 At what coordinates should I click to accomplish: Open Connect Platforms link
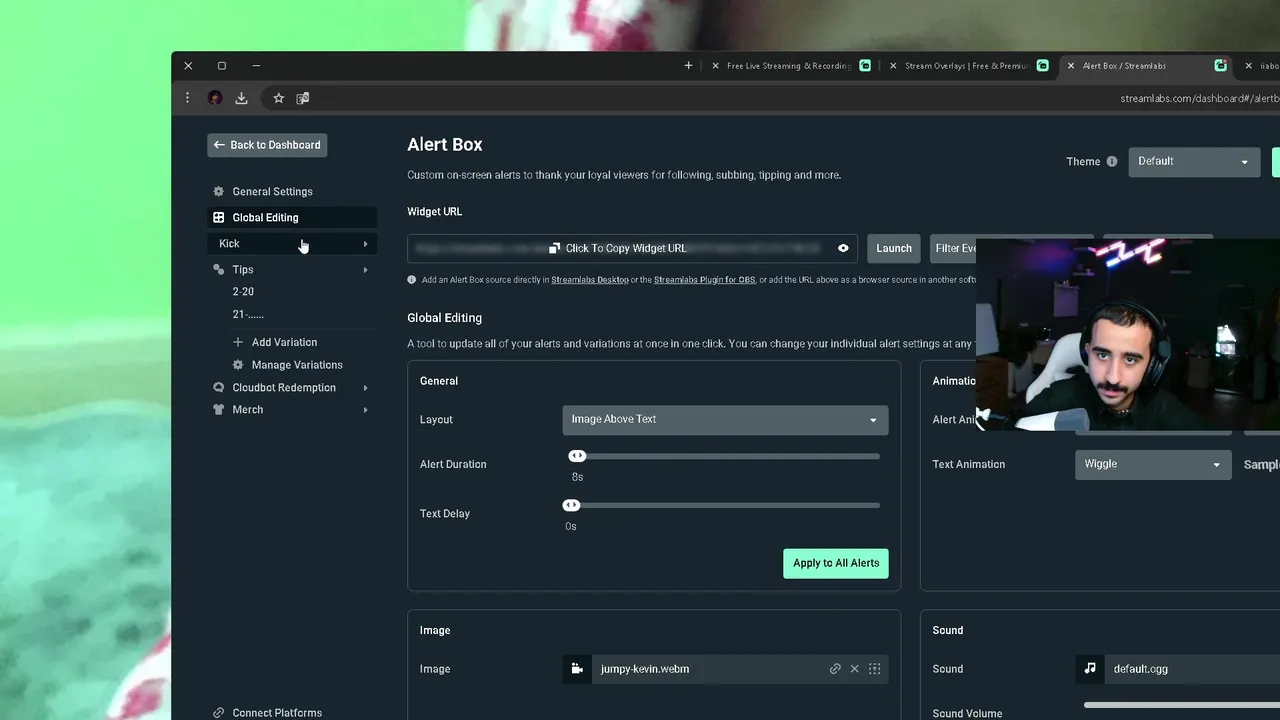pos(277,713)
